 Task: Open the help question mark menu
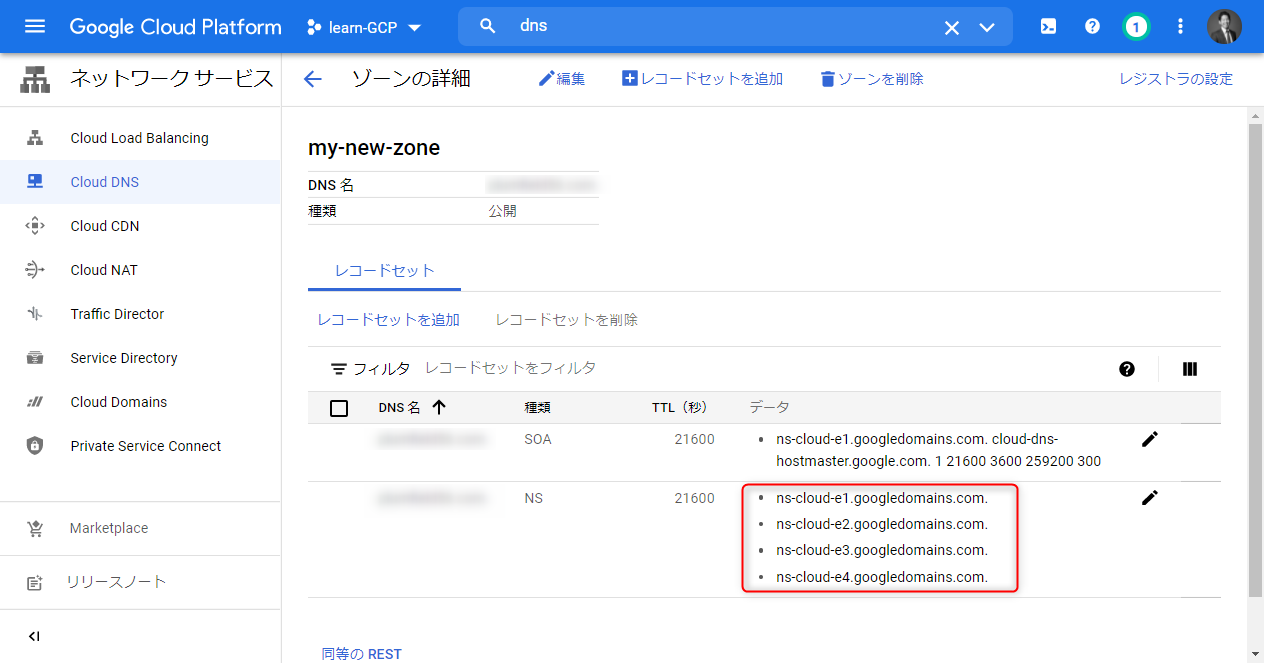[x=1092, y=27]
